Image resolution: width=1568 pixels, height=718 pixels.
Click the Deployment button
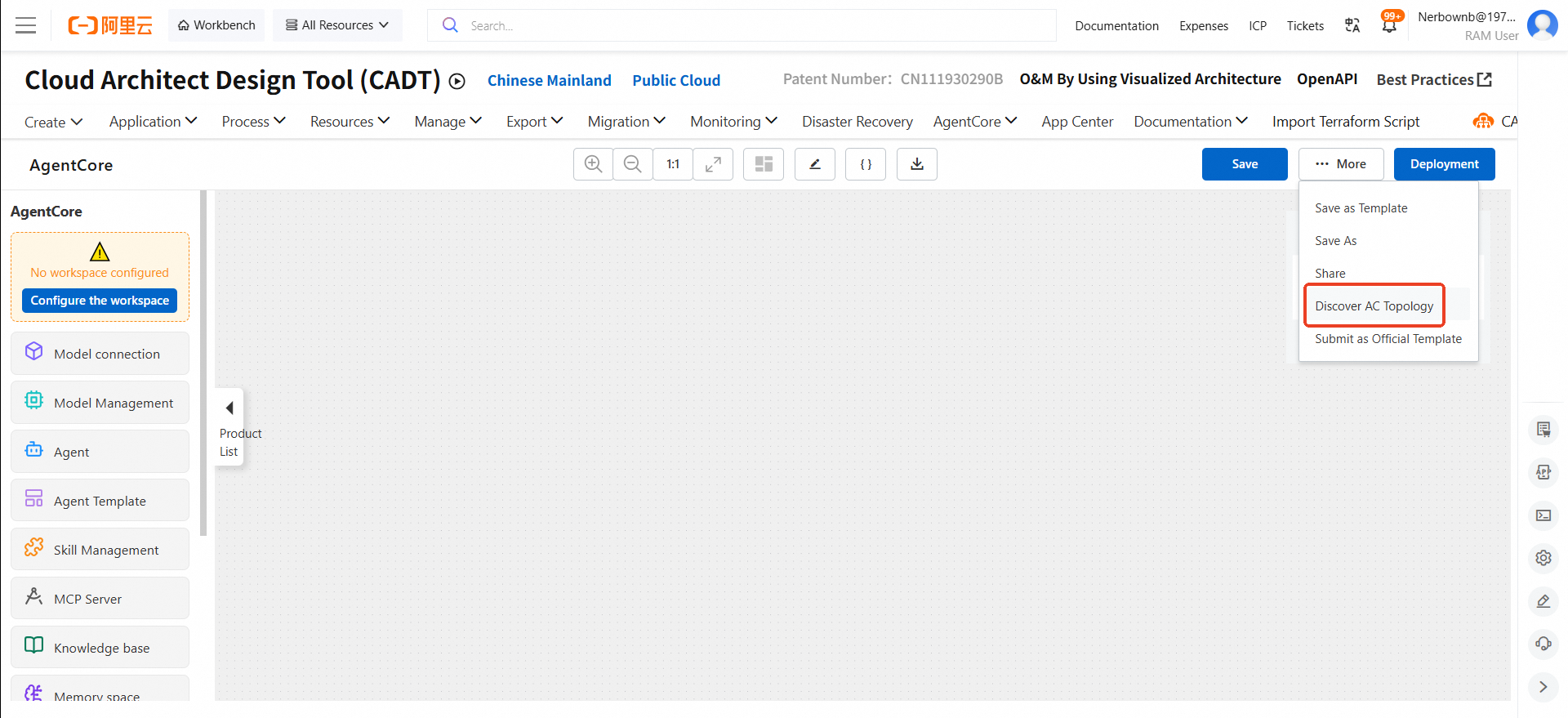click(1445, 164)
